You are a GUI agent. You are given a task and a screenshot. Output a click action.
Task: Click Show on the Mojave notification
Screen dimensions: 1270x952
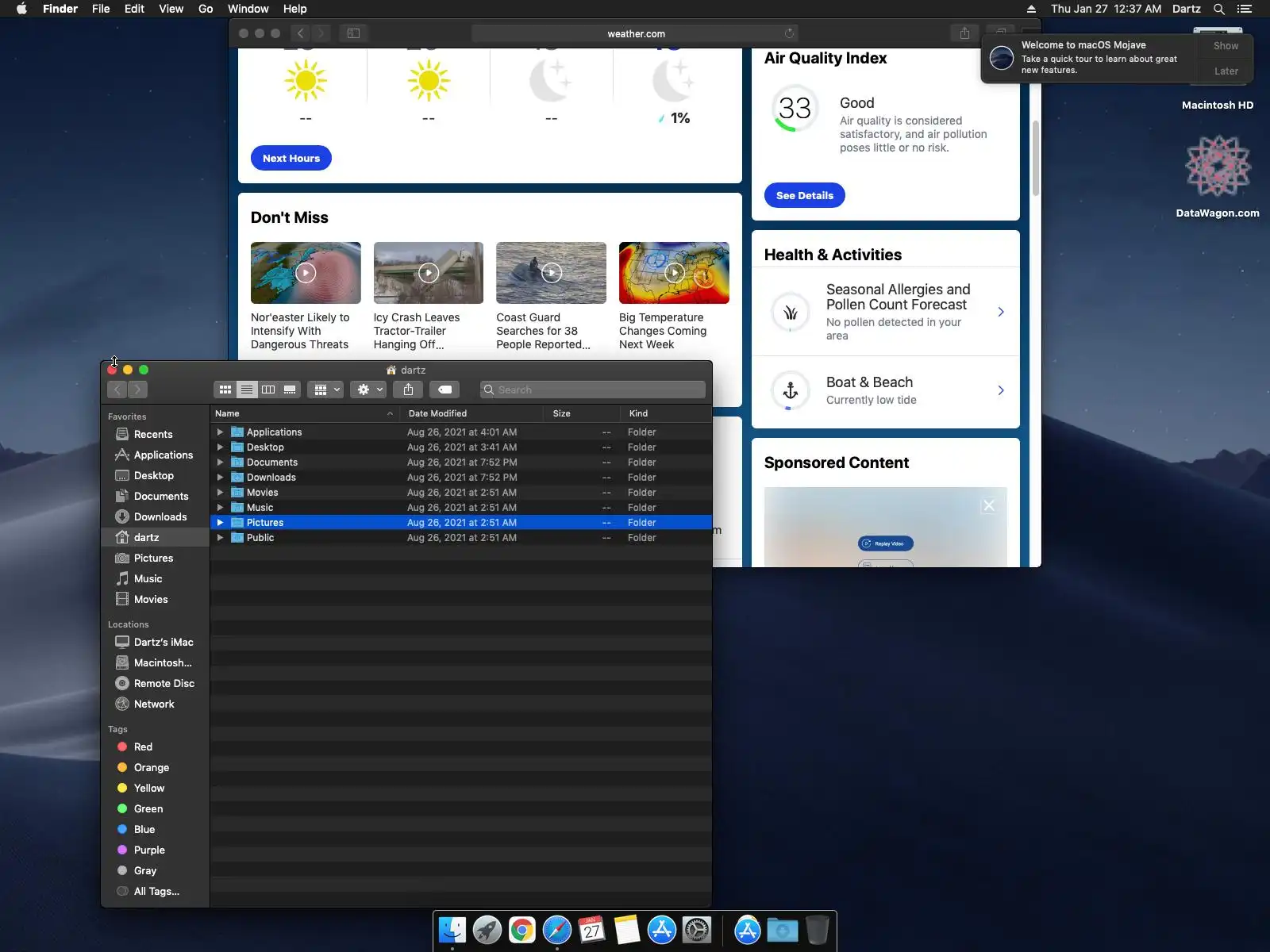coord(1226,46)
